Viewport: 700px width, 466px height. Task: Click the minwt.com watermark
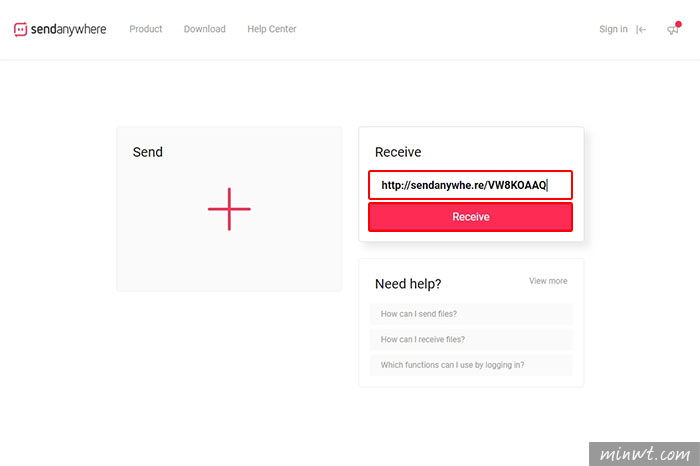pos(644,454)
